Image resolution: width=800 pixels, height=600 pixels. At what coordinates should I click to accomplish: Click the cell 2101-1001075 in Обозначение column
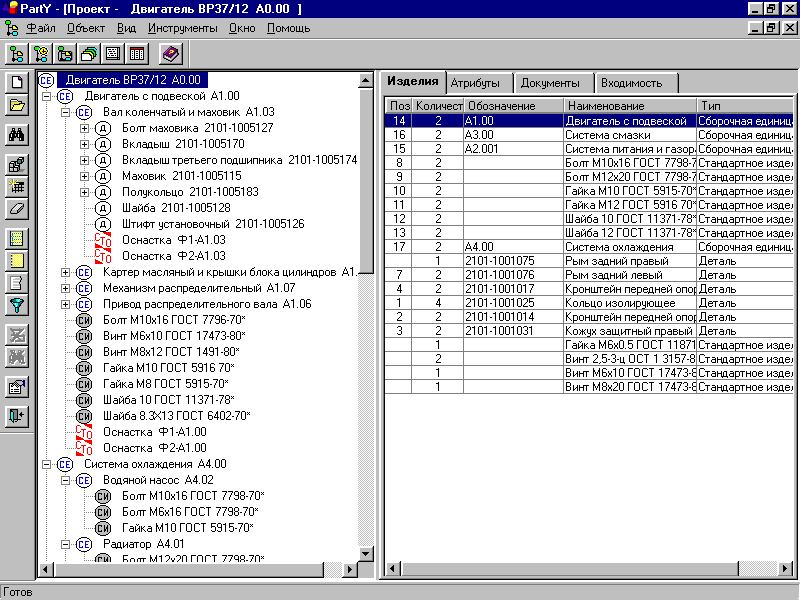click(x=514, y=261)
